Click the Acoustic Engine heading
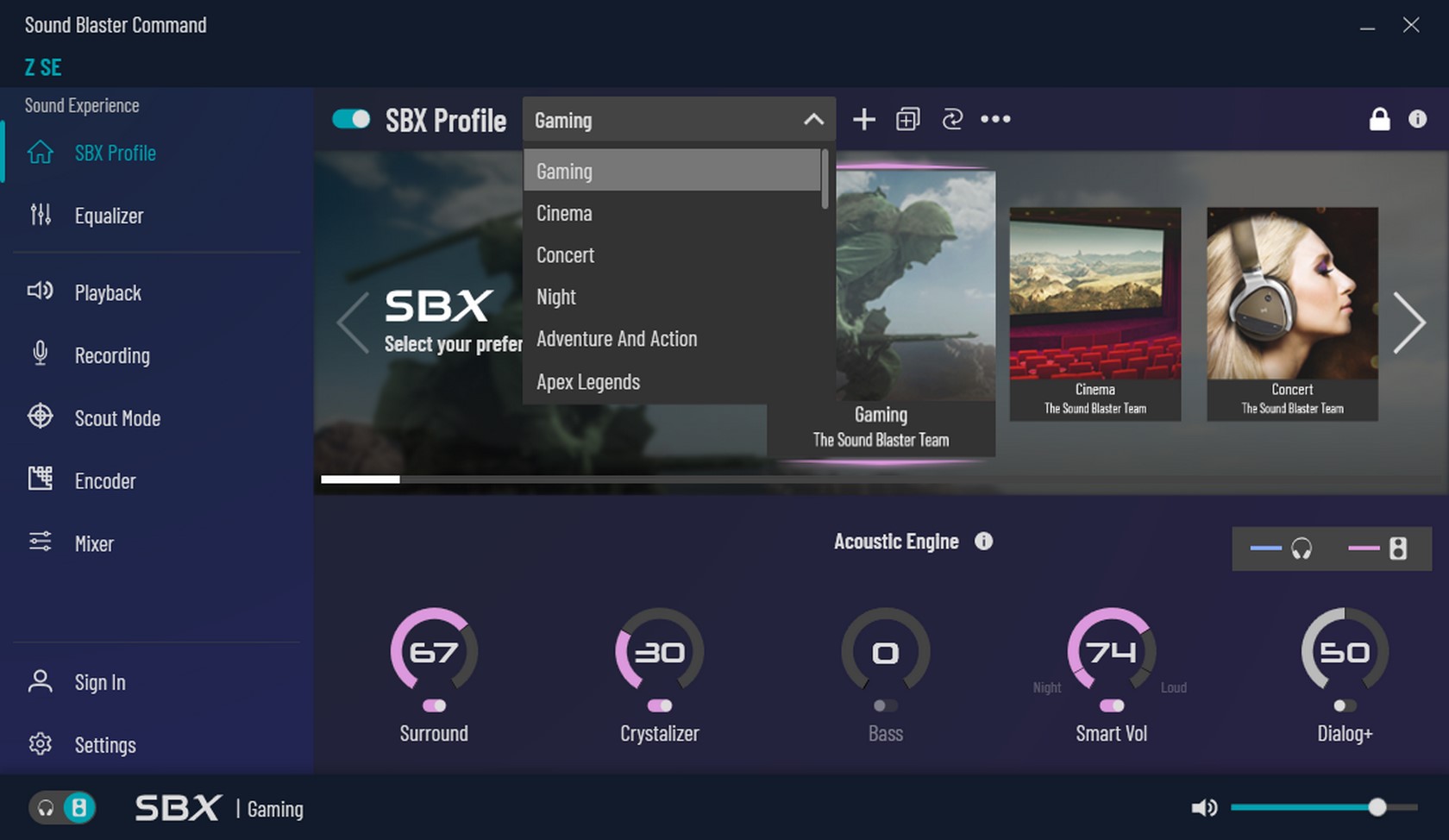 click(896, 542)
